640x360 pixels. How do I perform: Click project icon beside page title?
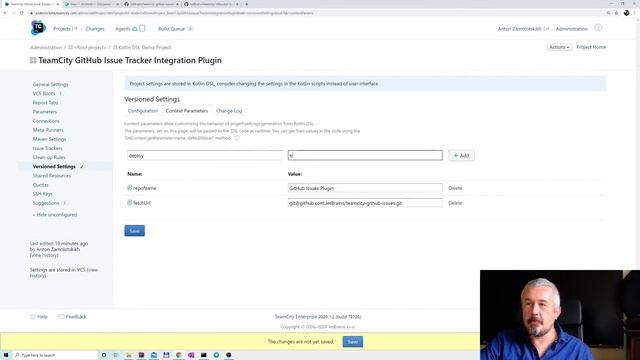pos(33,60)
